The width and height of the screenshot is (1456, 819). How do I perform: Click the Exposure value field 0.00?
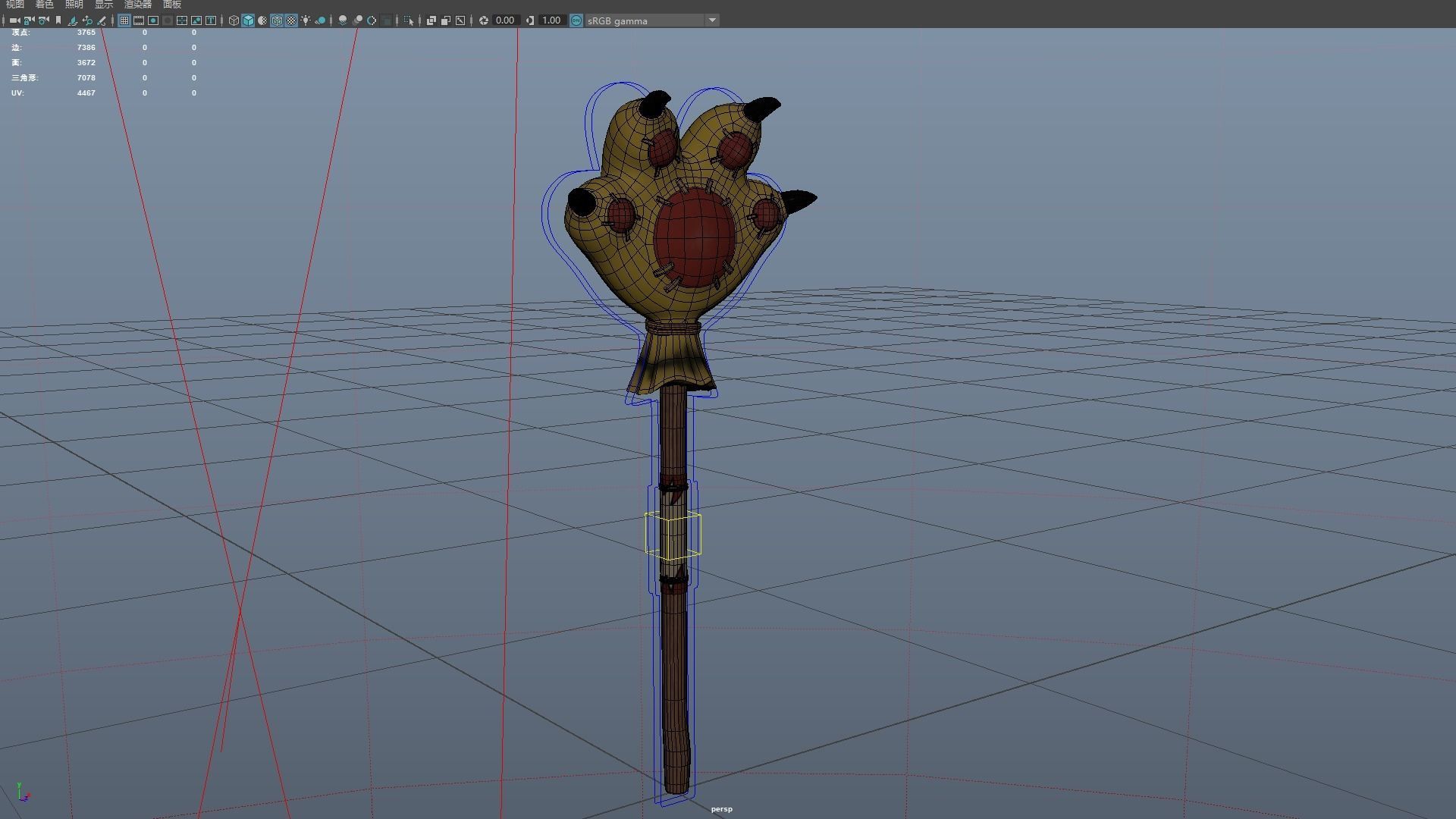coord(505,20)
